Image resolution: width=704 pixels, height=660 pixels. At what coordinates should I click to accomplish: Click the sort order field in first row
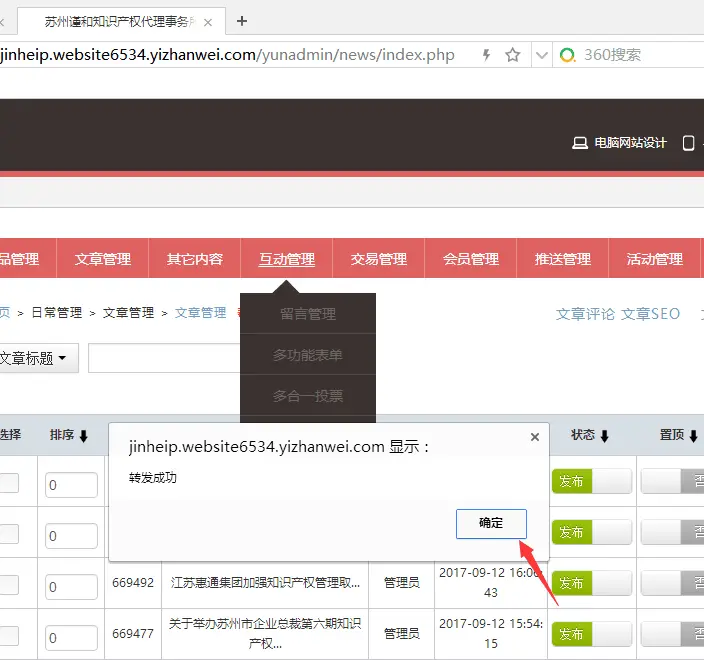click(x=71, y=485)
